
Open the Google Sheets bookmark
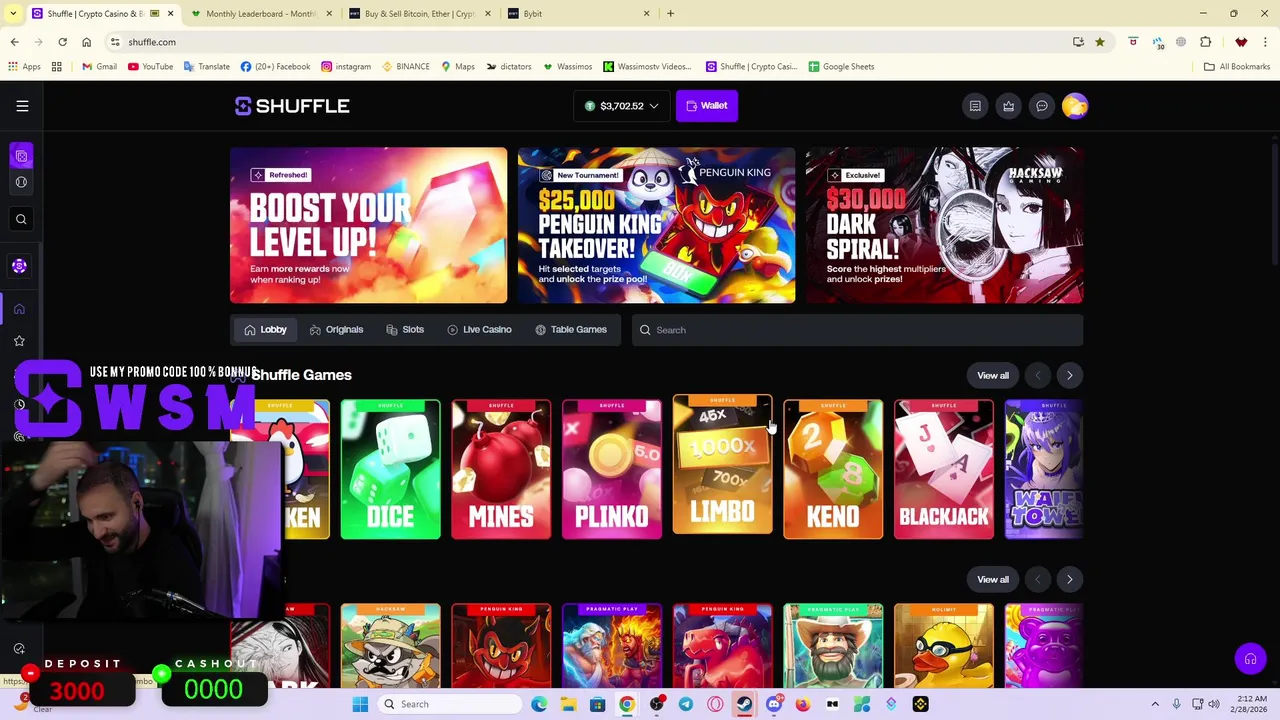[x=841, y=67]
